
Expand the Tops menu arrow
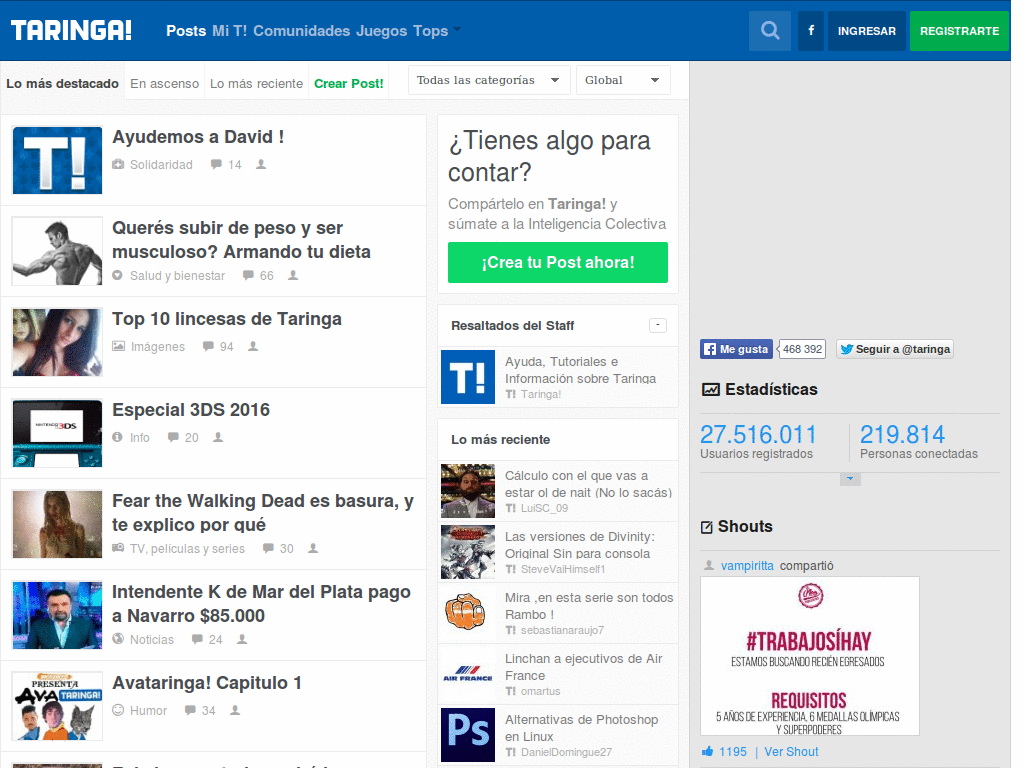pos(456,29)
